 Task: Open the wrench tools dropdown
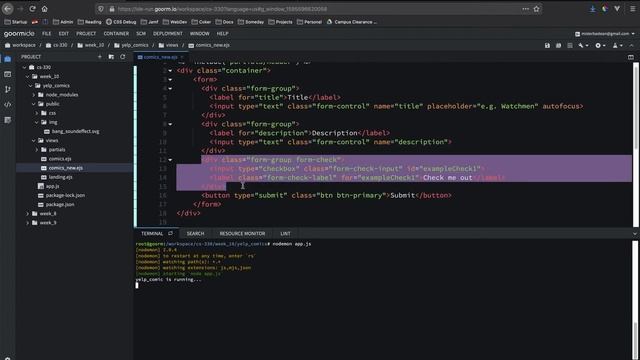click(x=583, y=46)
